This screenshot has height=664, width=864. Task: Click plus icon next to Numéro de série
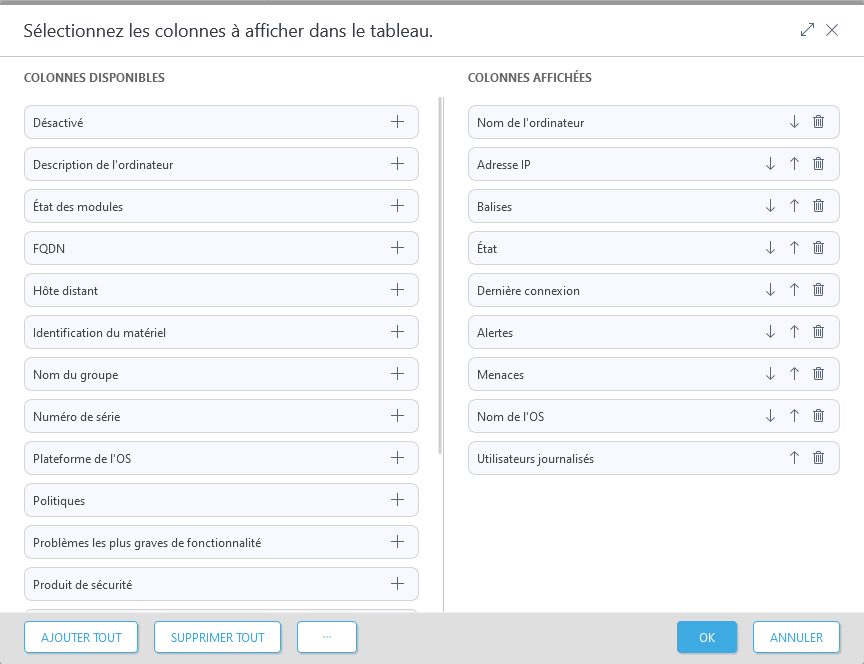[x=397, y=416]
